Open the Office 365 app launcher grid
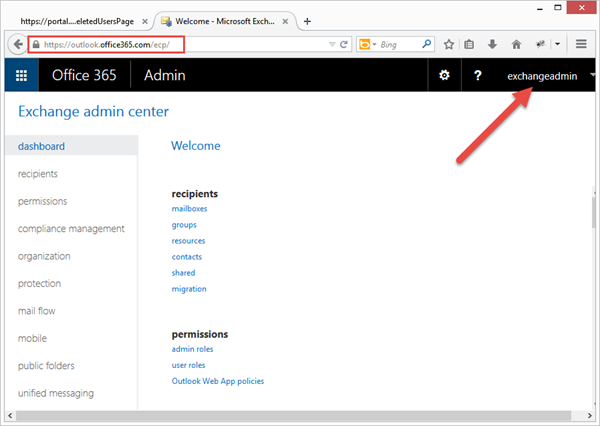 21,76
